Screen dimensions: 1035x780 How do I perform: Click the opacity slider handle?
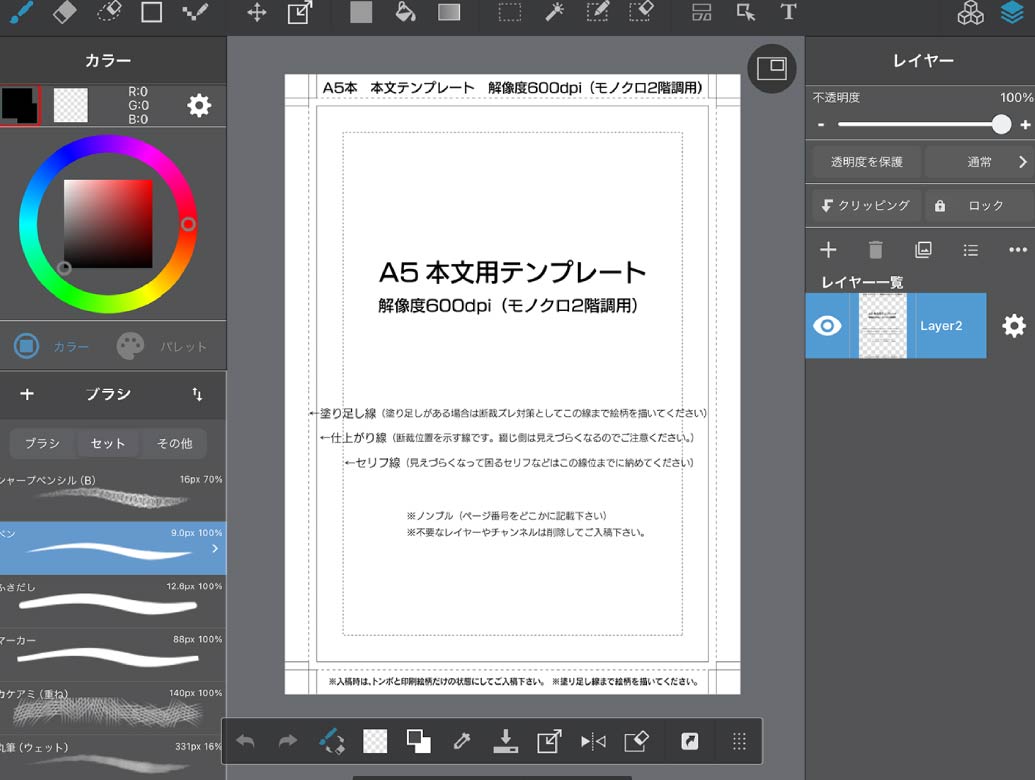click(x=1001, y=124)
